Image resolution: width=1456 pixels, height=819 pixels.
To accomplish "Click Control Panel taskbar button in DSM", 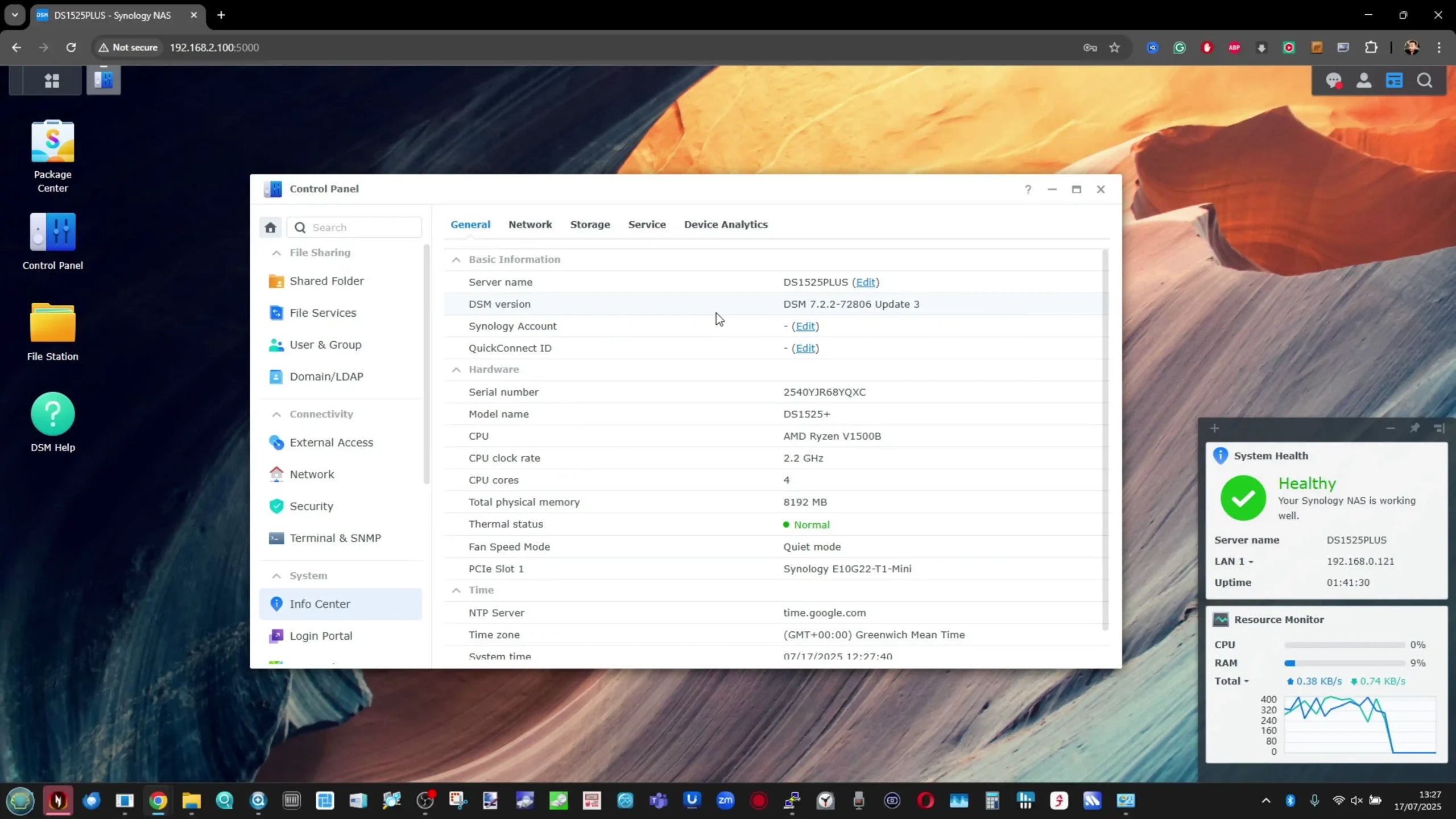I will pos(104,80).
